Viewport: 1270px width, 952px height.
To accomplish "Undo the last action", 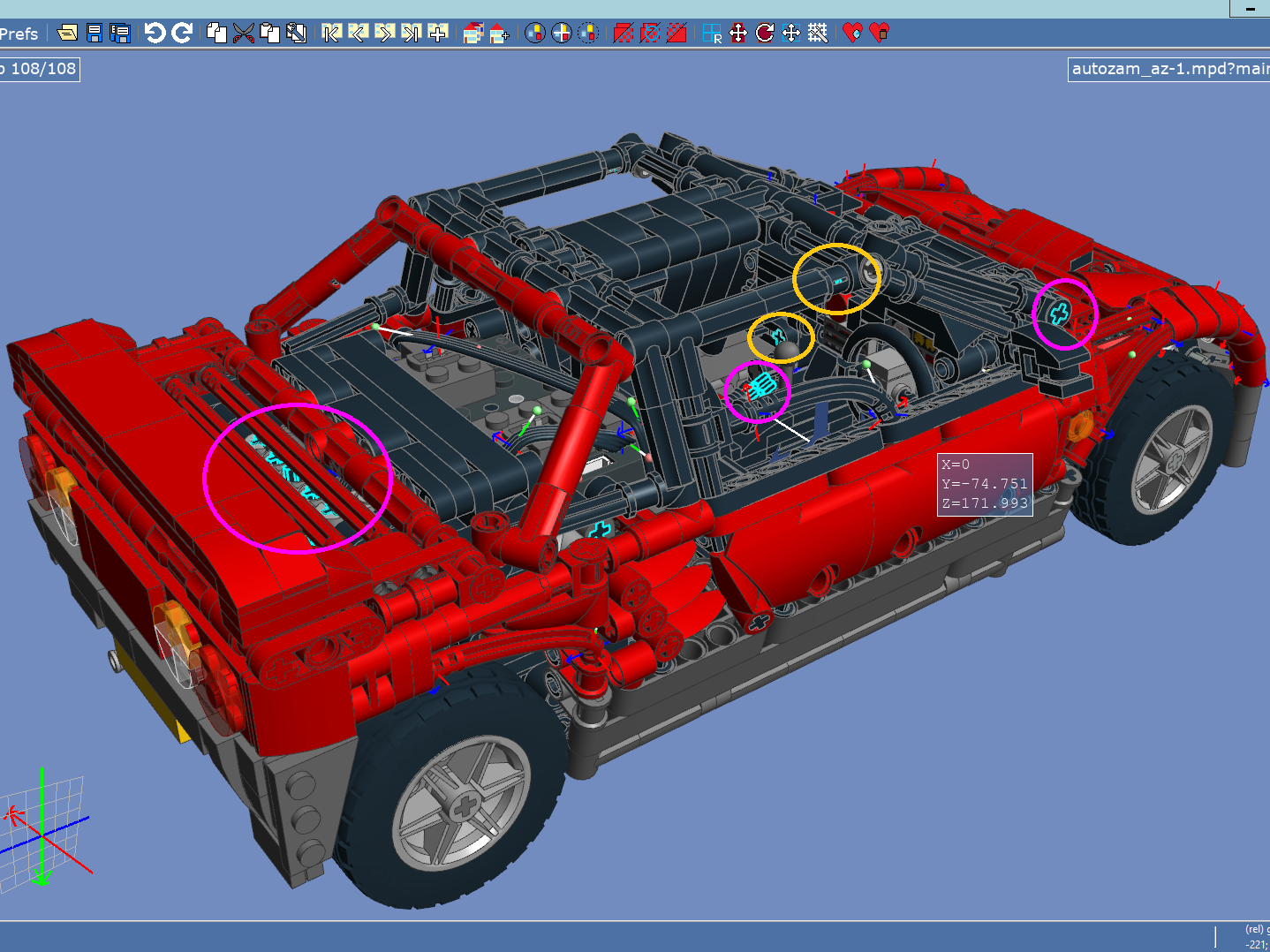I will [155, 34].
